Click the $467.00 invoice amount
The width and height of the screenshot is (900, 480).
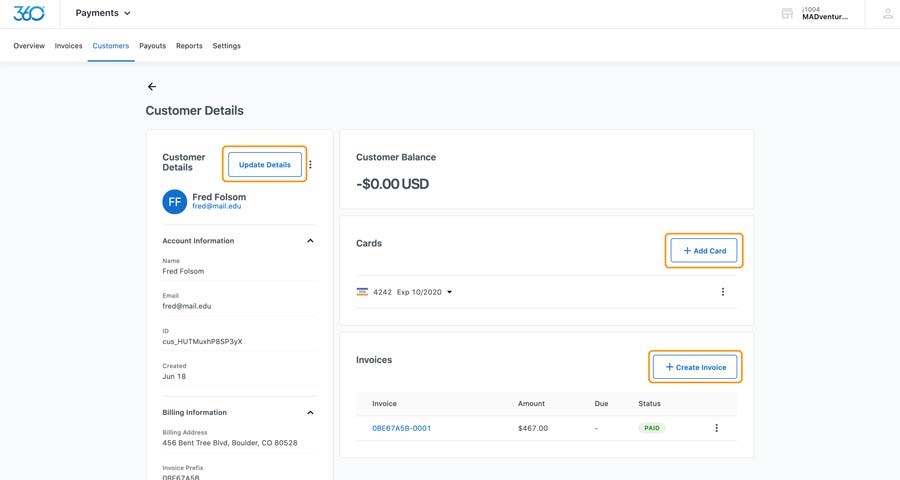533,428
